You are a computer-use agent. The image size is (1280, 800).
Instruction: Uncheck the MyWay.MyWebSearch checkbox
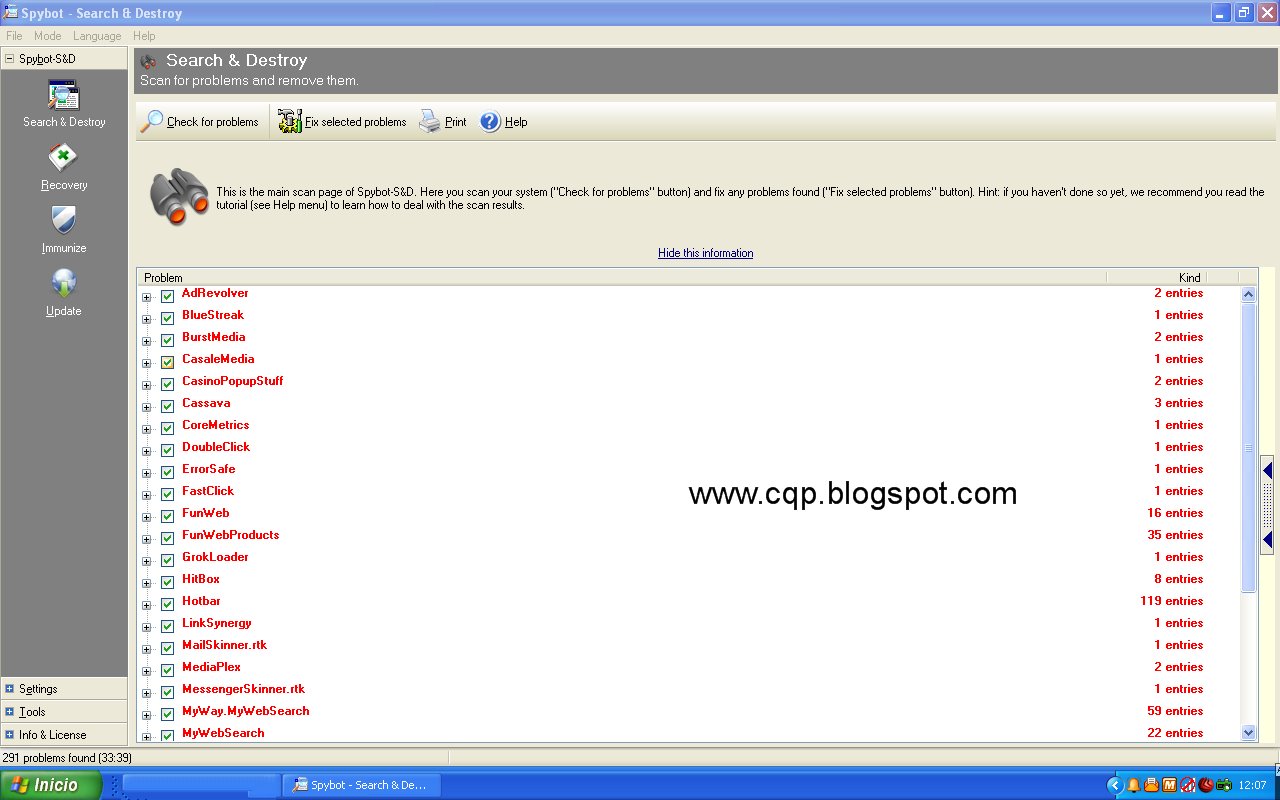point(167,715)
